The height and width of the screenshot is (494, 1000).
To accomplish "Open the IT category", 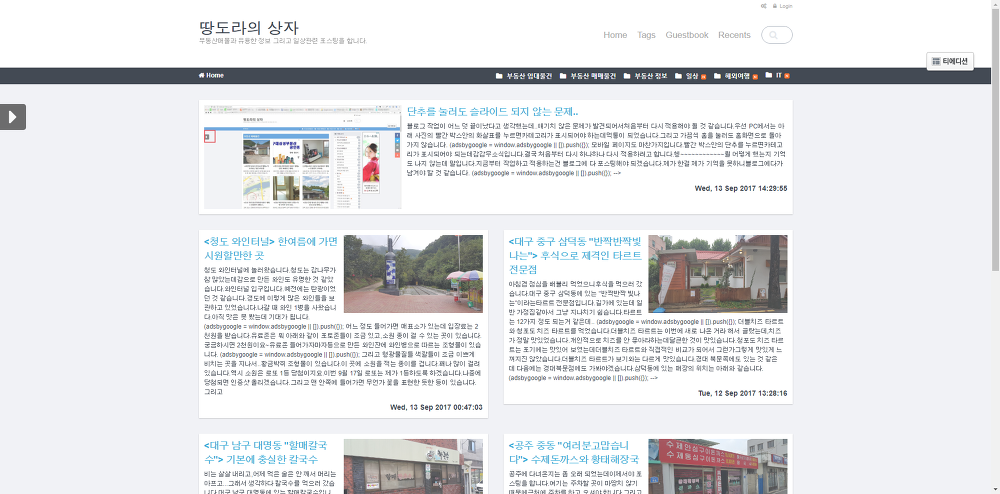I will click(779, 75).
